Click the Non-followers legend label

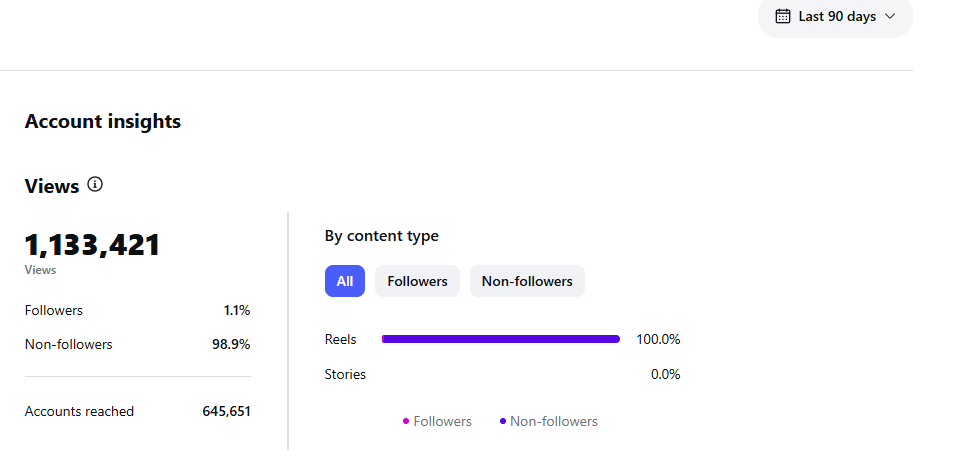[553, 421]
